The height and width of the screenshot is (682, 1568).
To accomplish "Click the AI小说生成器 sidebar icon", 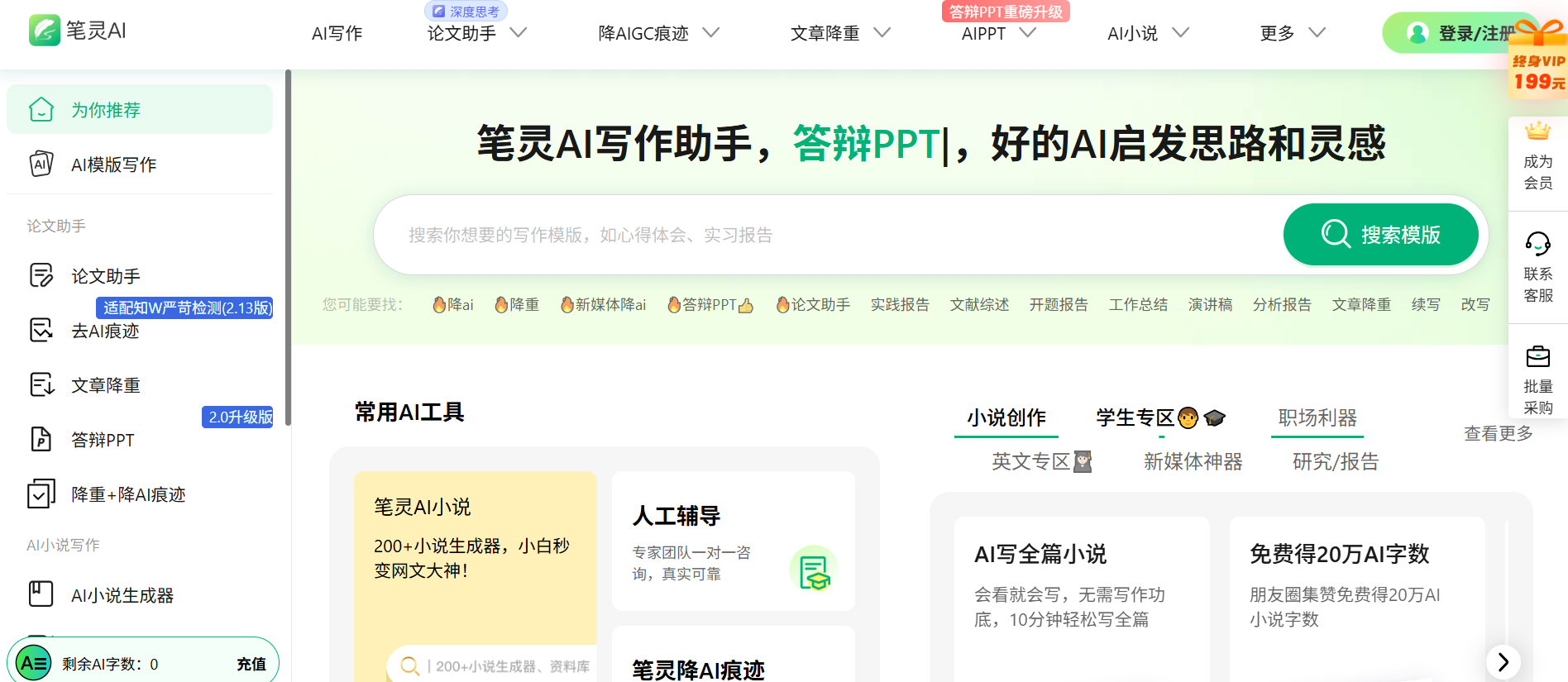I will point(41,594).
